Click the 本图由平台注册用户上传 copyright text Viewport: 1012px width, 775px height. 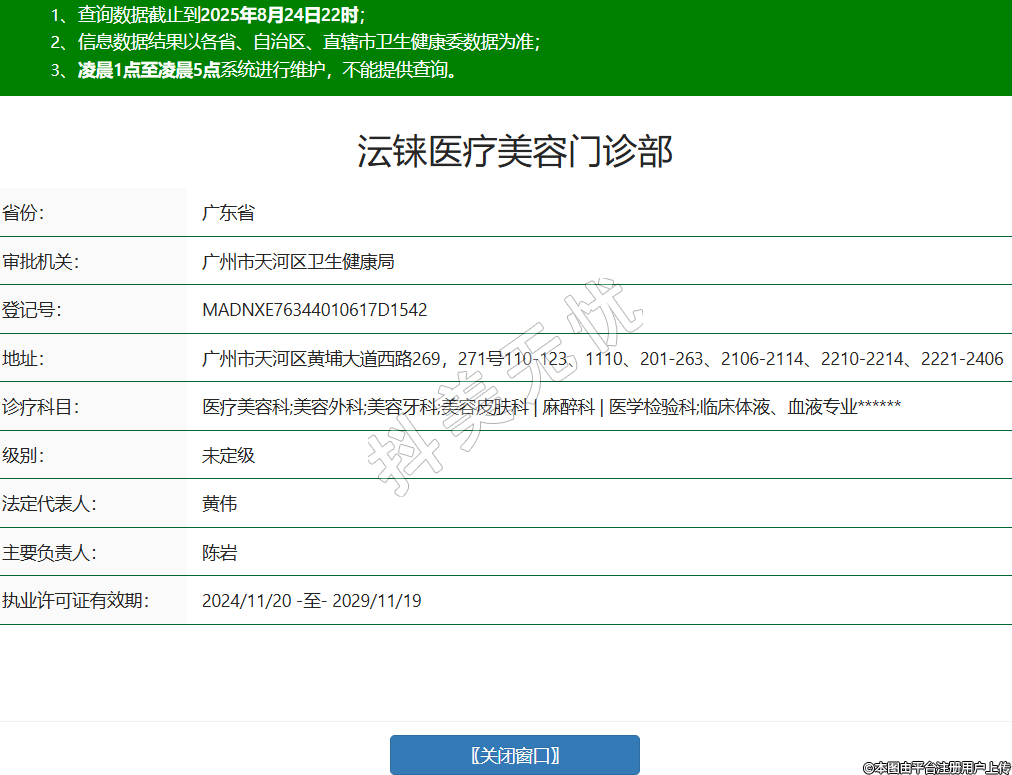click(x=936, y=767)
